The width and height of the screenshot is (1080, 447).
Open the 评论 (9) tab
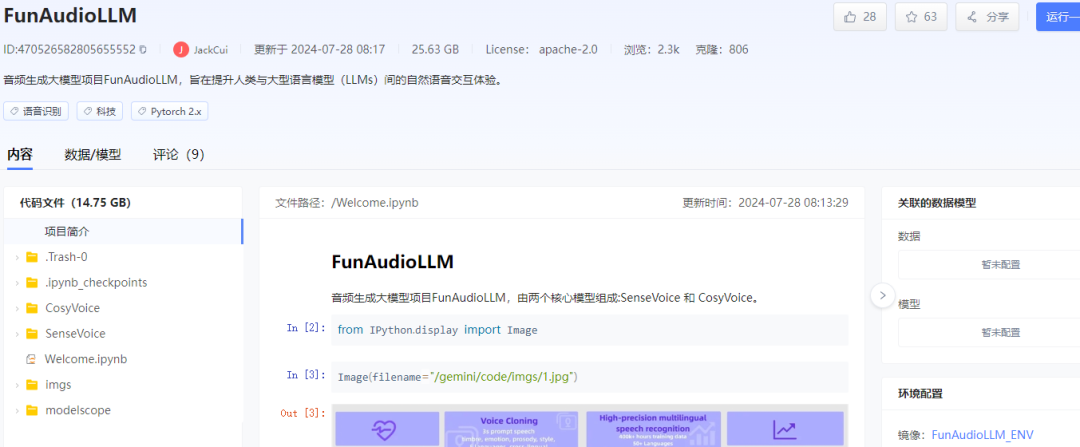[179, 155]
